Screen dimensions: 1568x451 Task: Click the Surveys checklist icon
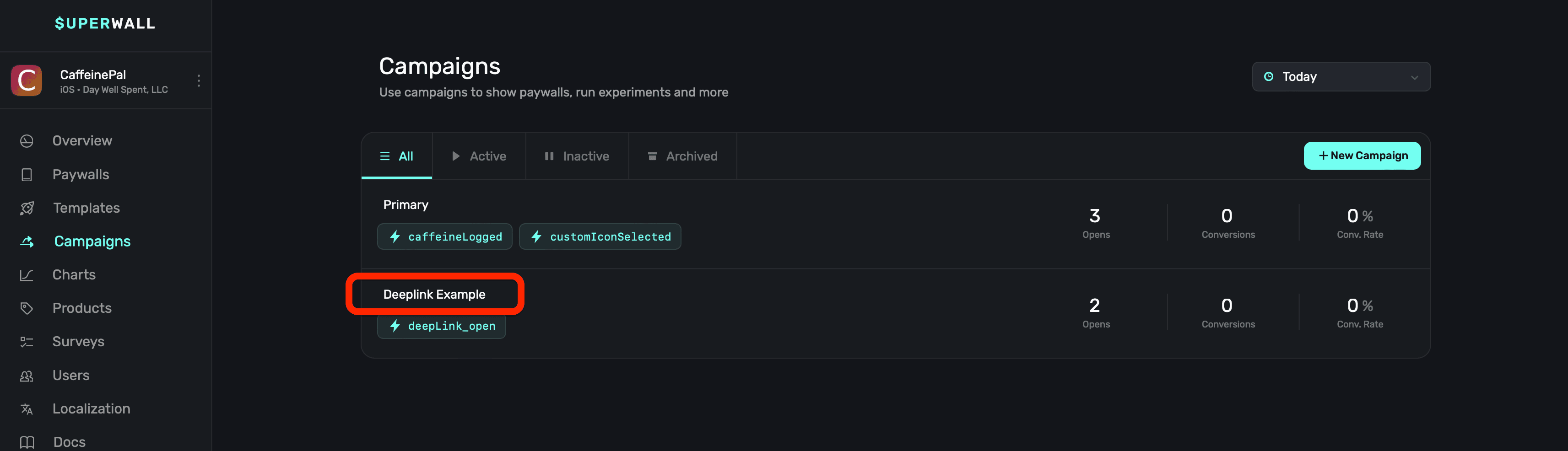(27, 342)
